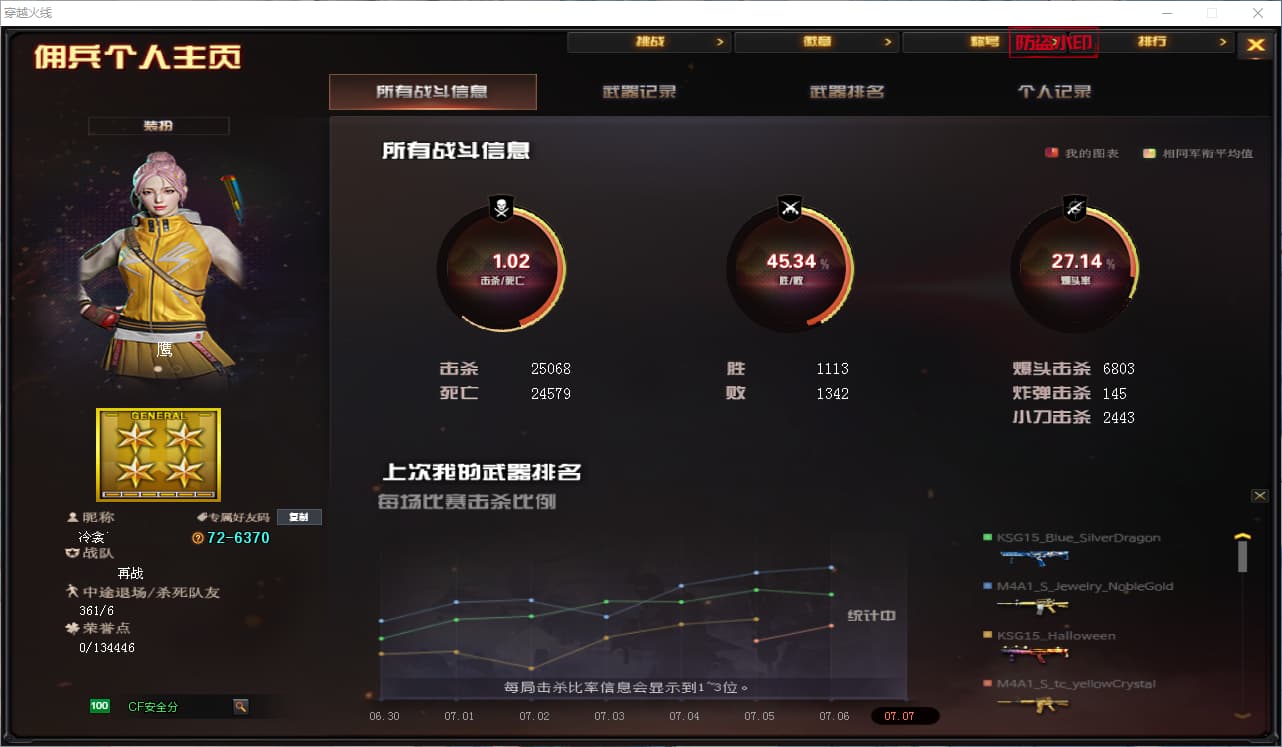Click the crossed swords icon above win rate
1282x747 pixels.
pos(790,208)
